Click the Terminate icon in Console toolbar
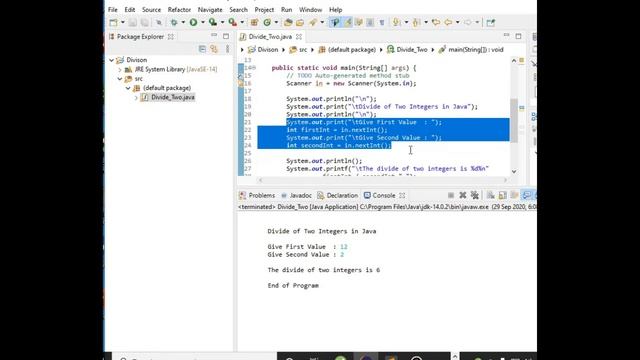The height and width of the screenshot is (360, 640). tap(451, 196)
